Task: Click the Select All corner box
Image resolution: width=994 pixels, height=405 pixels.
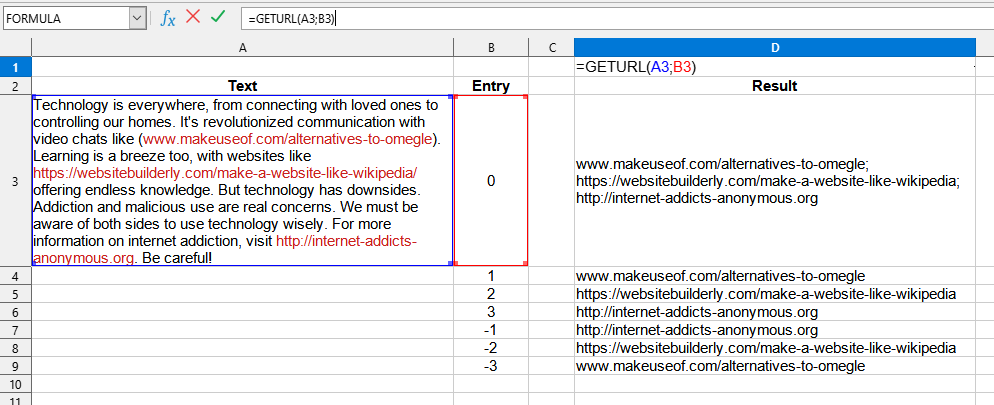Action: pyautogui.click(x=15, y=47)
